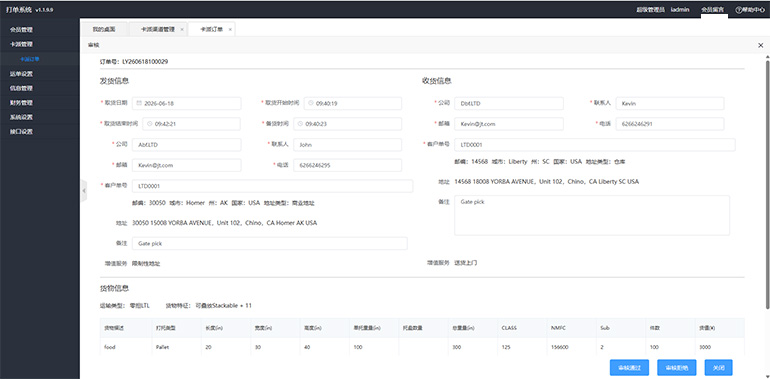The height and width of the screenshot is (380, 770).
Task: Open the 会员管理 sidebar menu
Action: 40,29
